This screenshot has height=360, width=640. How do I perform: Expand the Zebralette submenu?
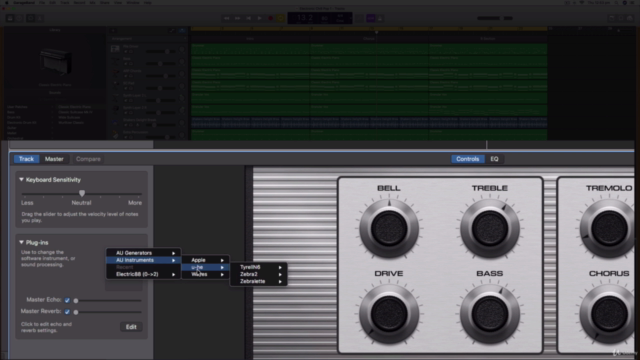[x=259, y=281]
